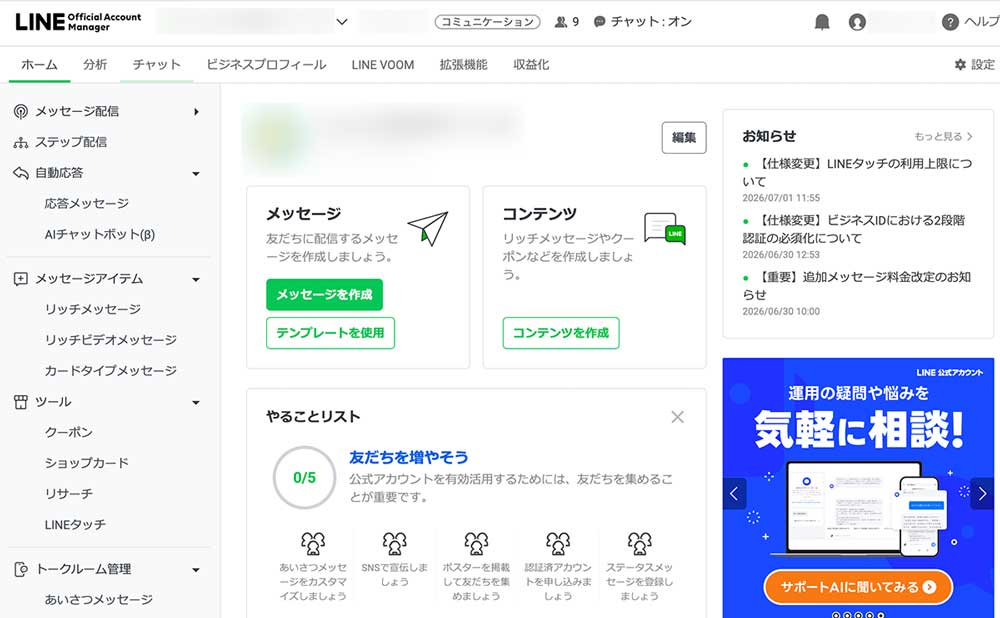Click the もっと見る chevron link
Image resolution: width=1000 pixels, height=618 pixels.
pyautogui.click(x=943, y=136)
